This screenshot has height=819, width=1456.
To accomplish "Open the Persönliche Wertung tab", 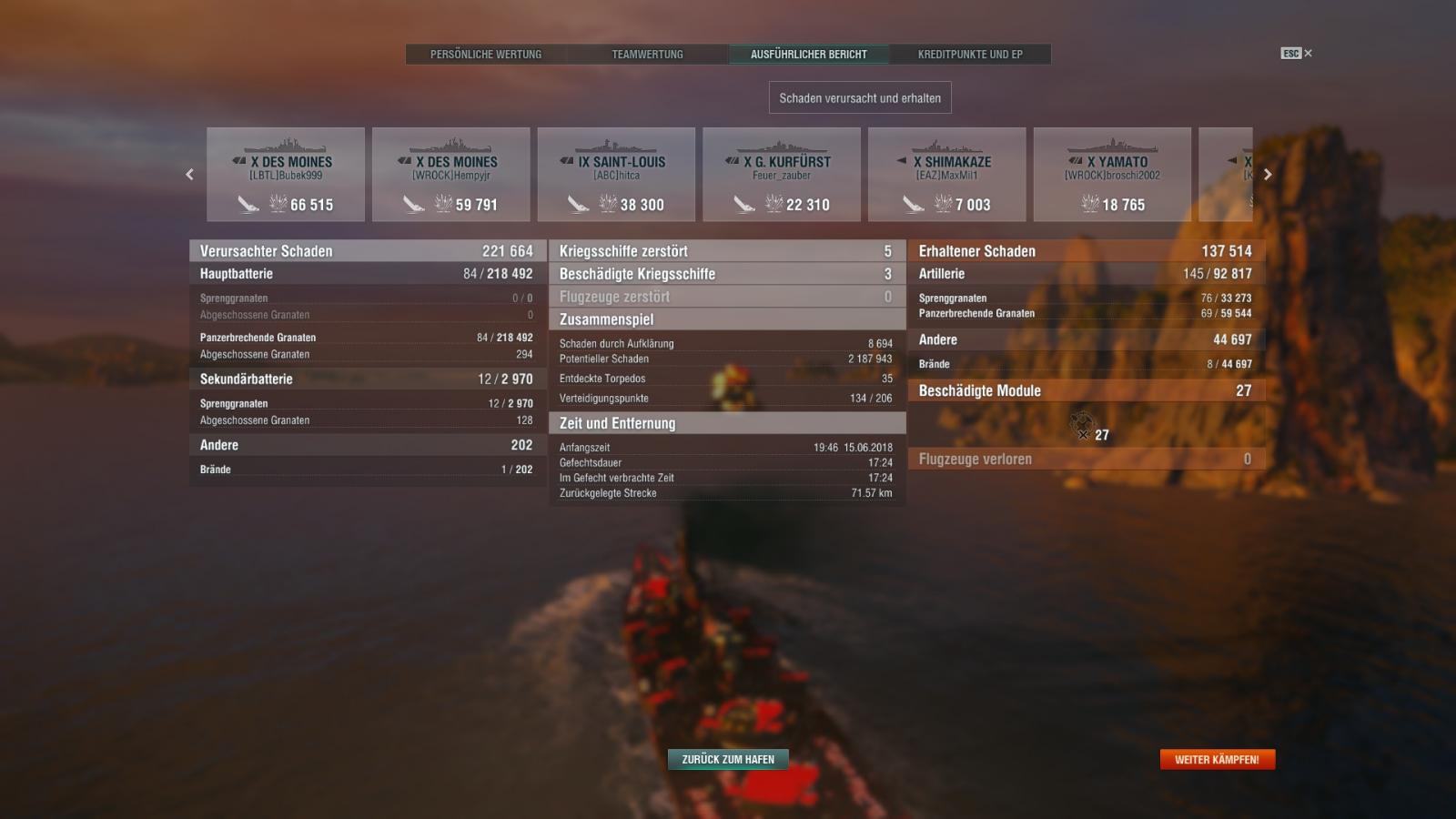I will coord(486,55).
